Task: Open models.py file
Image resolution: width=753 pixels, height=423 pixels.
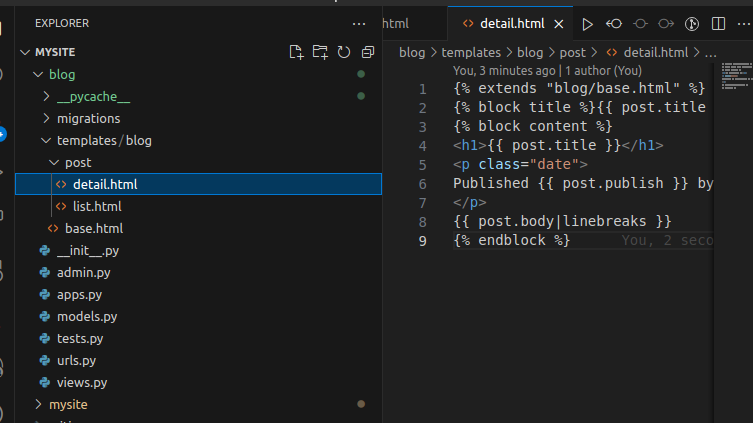Action: (199, 317)
